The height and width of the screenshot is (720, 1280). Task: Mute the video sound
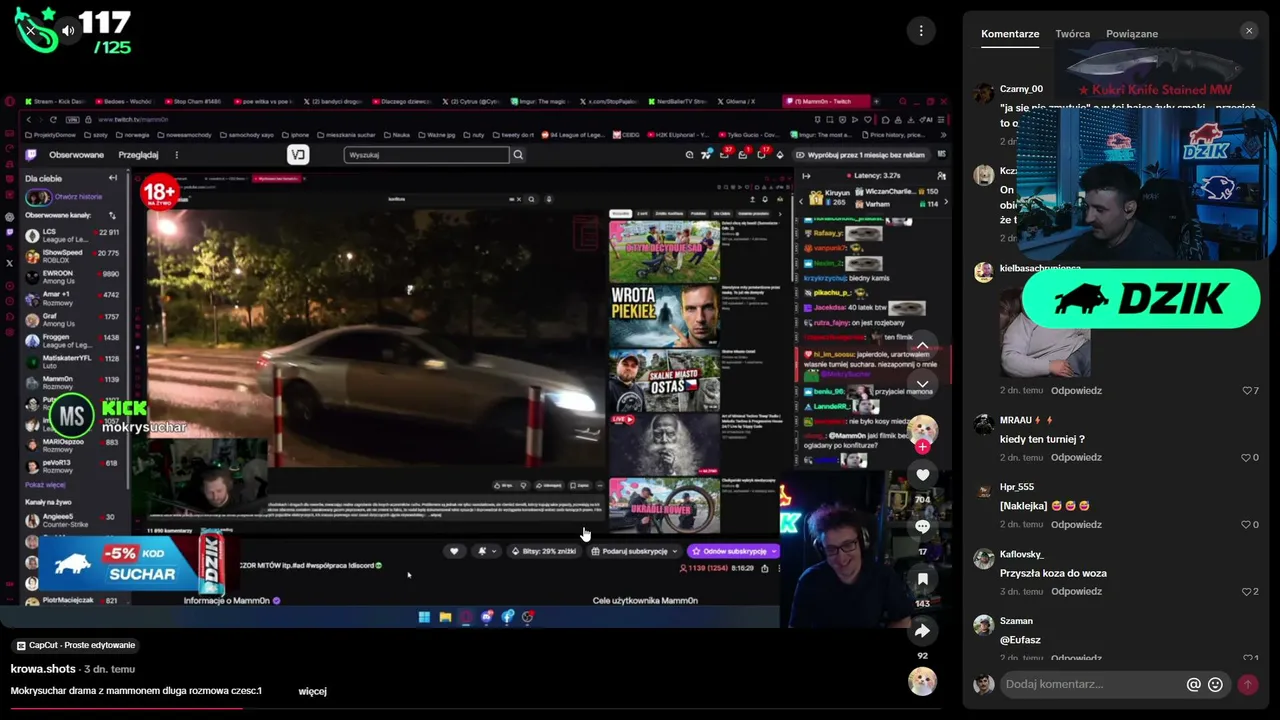[68, 31]
